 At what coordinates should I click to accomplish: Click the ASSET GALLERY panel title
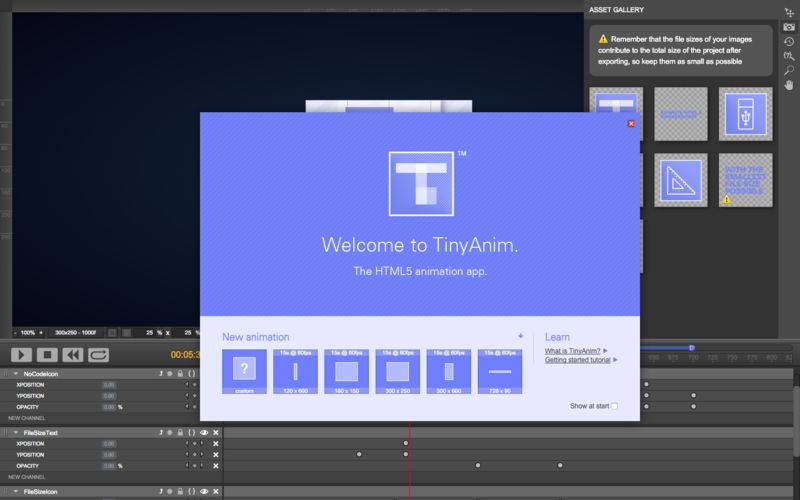(x=616, y=10)
